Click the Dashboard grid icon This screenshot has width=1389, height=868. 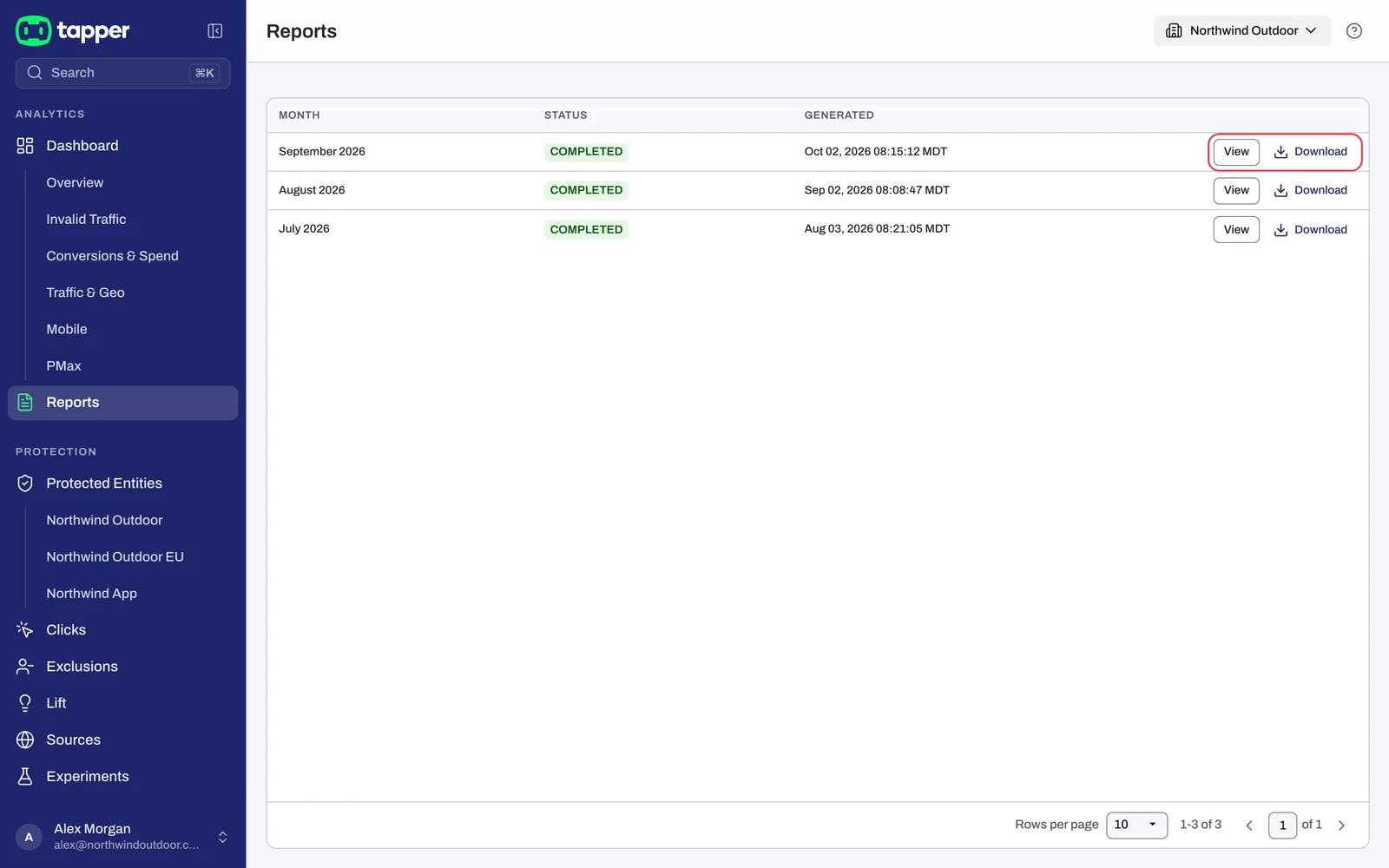(x=25, y=146)
